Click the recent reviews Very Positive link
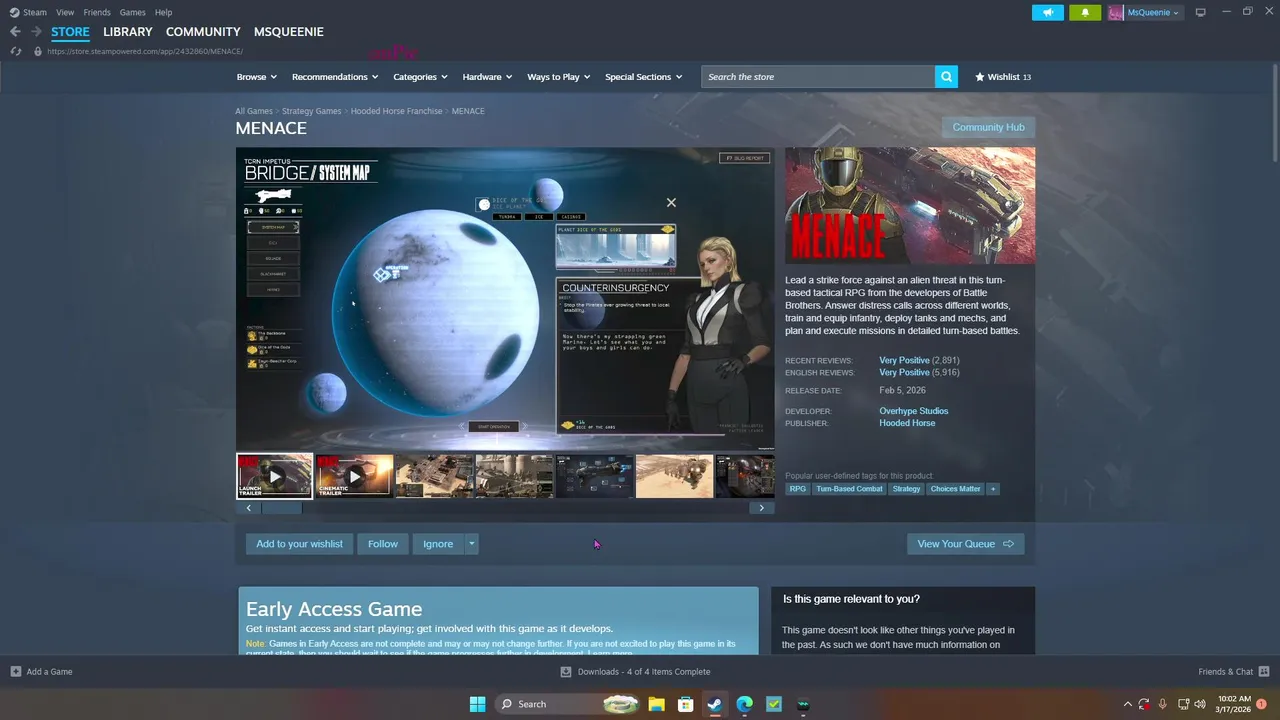Screen dimensions: 1280x720 (904, 360)
